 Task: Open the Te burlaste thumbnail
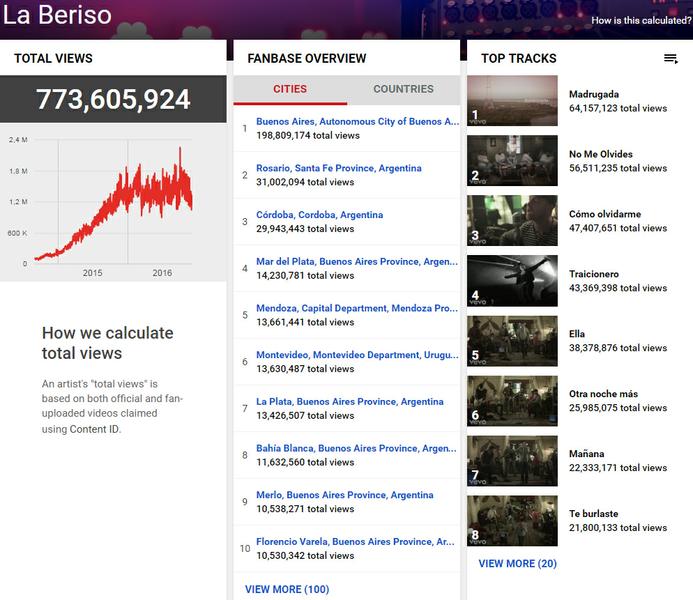point(512,521)
